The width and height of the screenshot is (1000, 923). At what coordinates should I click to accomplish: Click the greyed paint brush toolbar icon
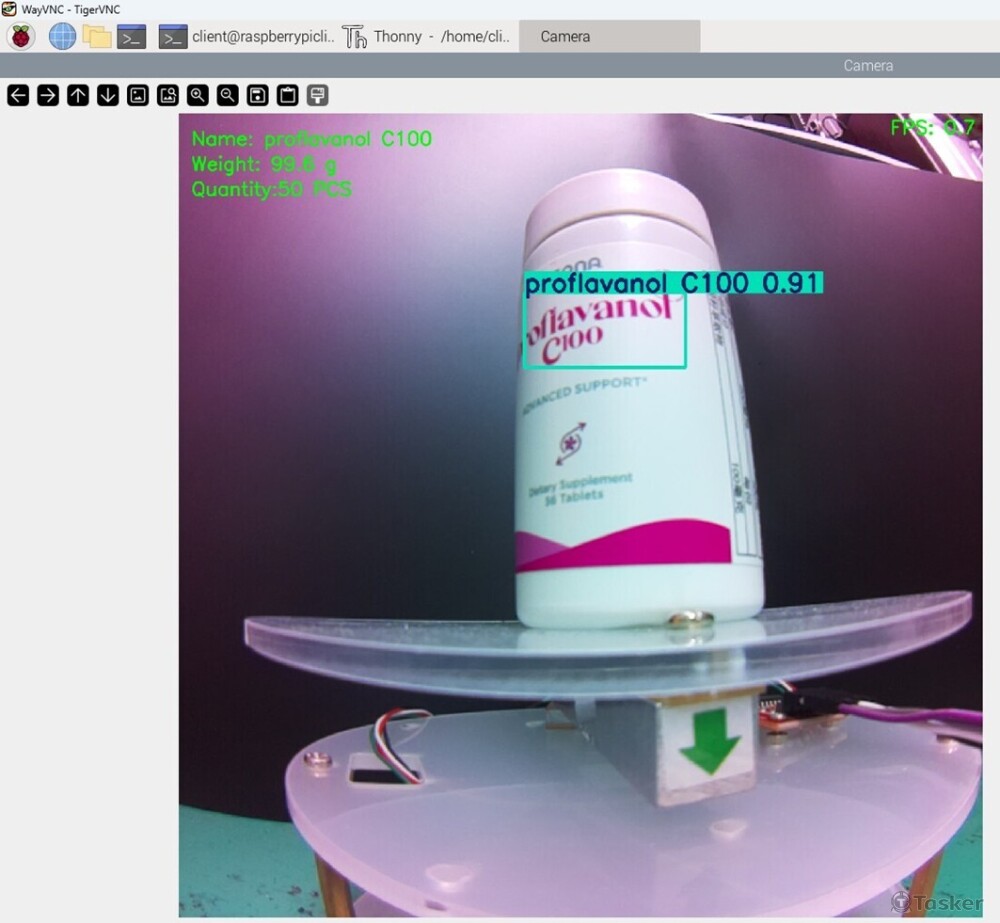coord(318,96)
